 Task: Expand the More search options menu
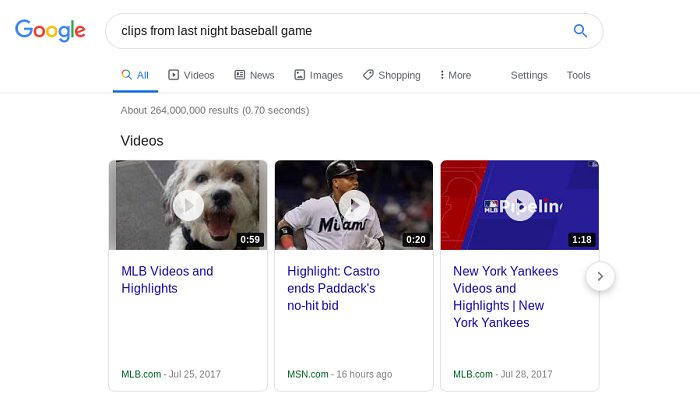[455, 75]
